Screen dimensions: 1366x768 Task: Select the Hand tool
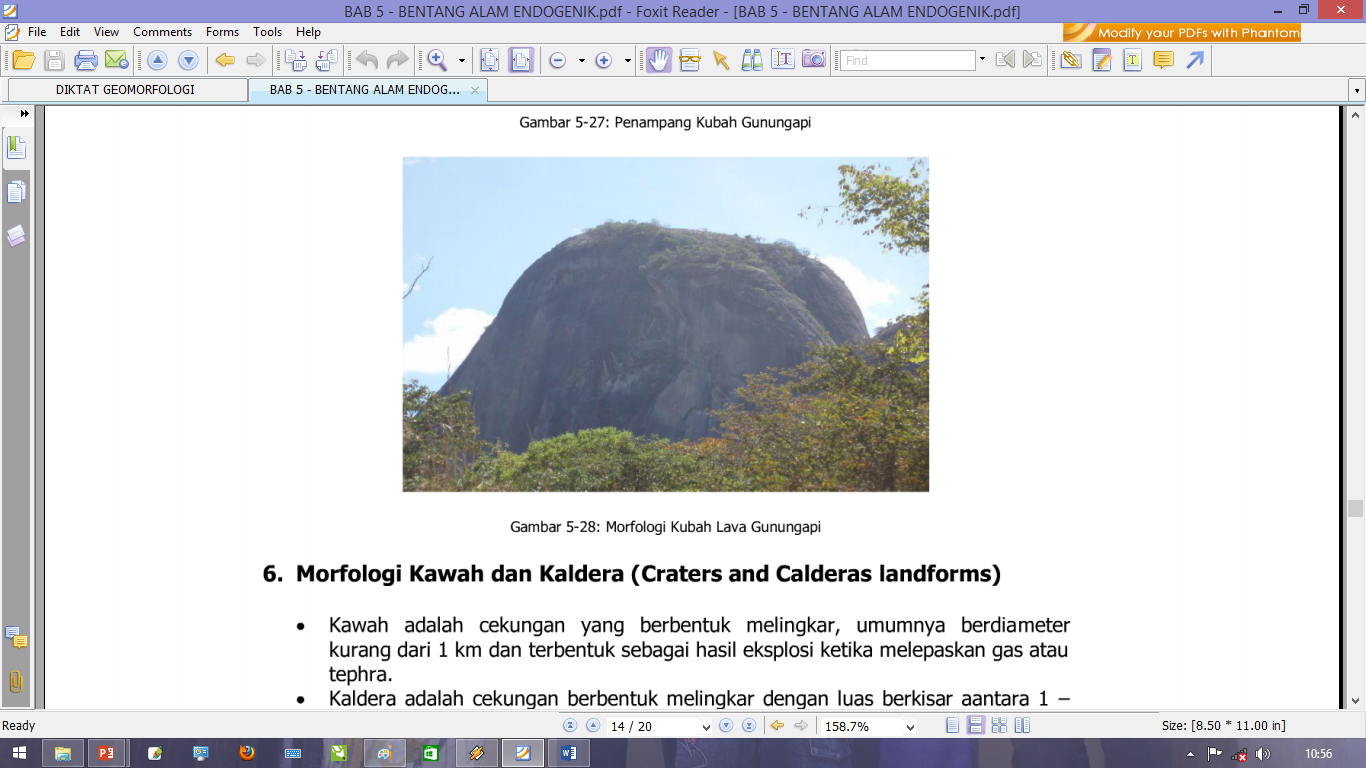point(658,60)
